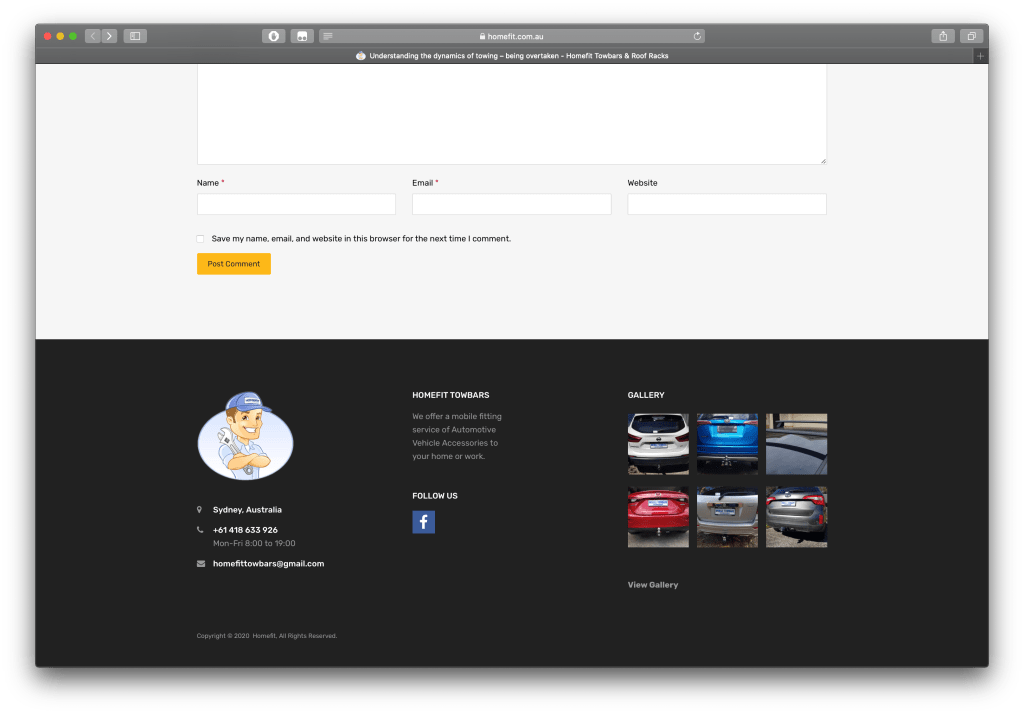Click the Safari back navigation arrow
1024x714 pixels.
tap(93, 36)
